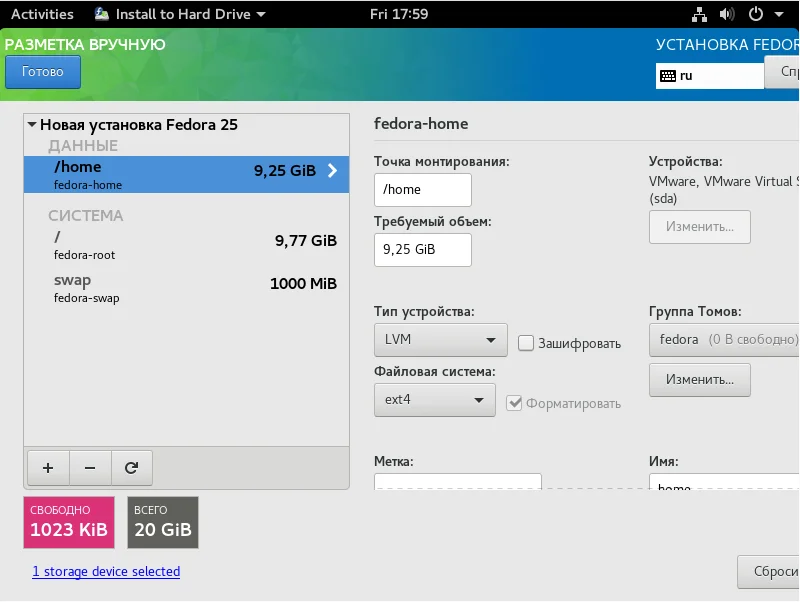Collapse the Новая установка Fedora 25 tree
This screenshot has width=800, height=602.
32,125
